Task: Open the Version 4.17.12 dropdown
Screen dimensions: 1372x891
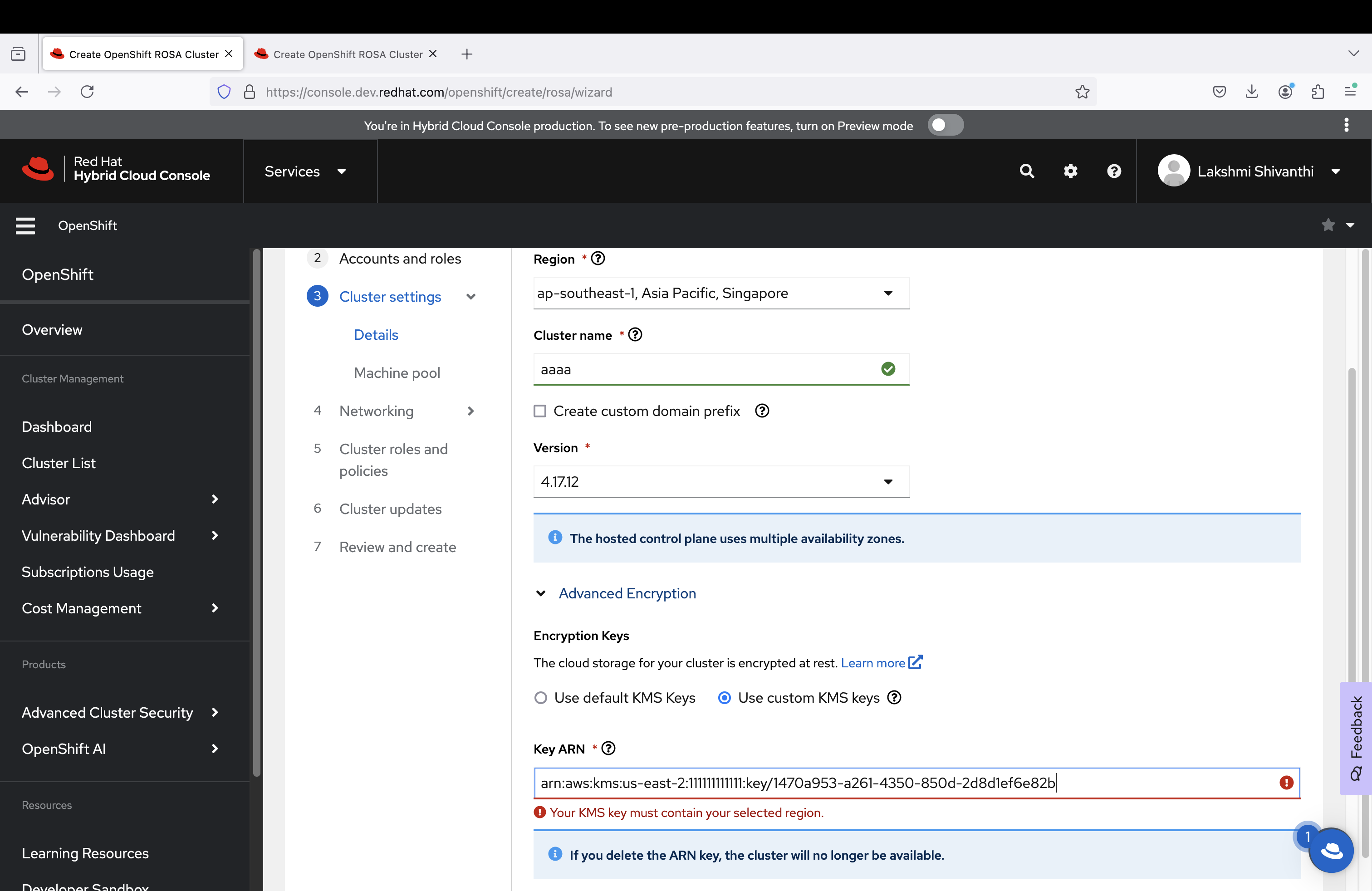Action: coord(720,482)
